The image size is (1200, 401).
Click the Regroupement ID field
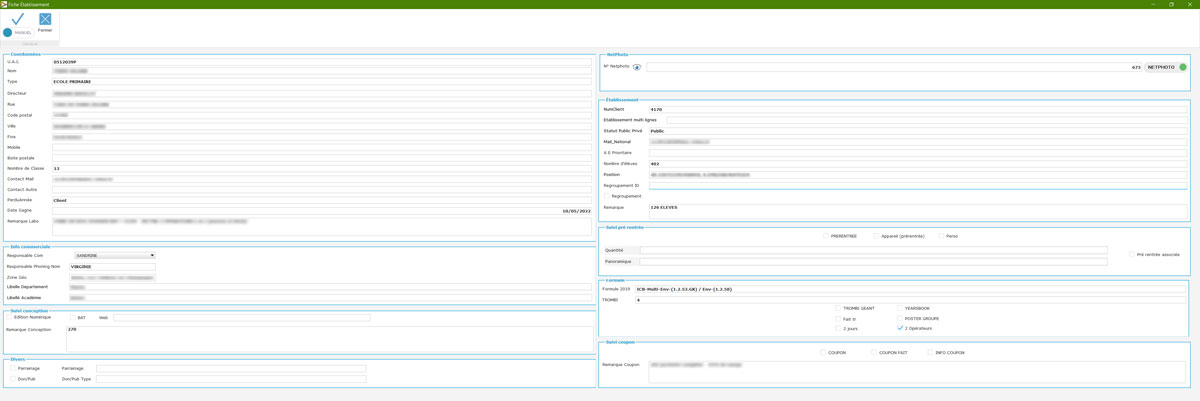pos(918,185)
